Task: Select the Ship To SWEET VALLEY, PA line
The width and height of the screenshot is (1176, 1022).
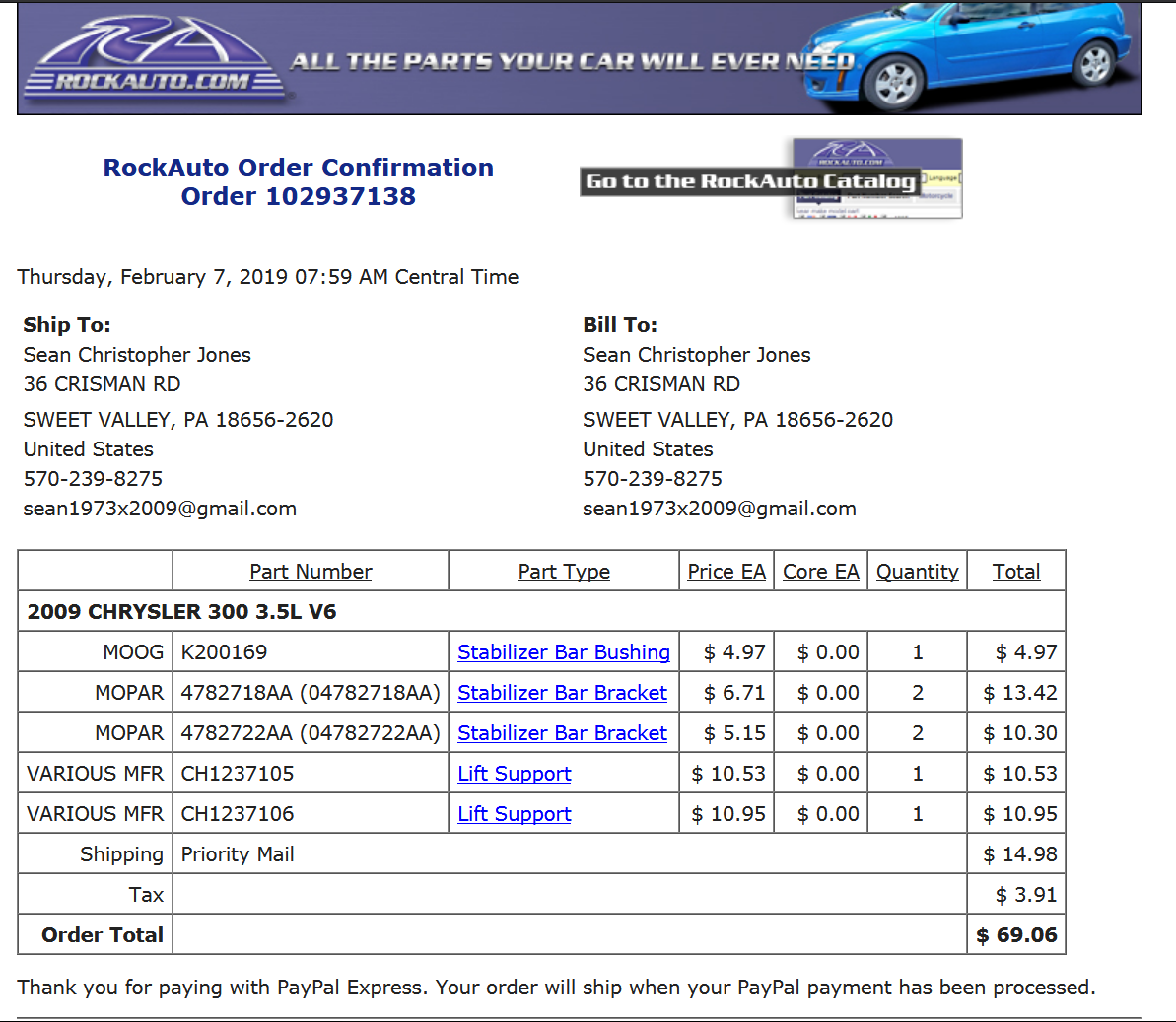Action: (x=178, y=419)
